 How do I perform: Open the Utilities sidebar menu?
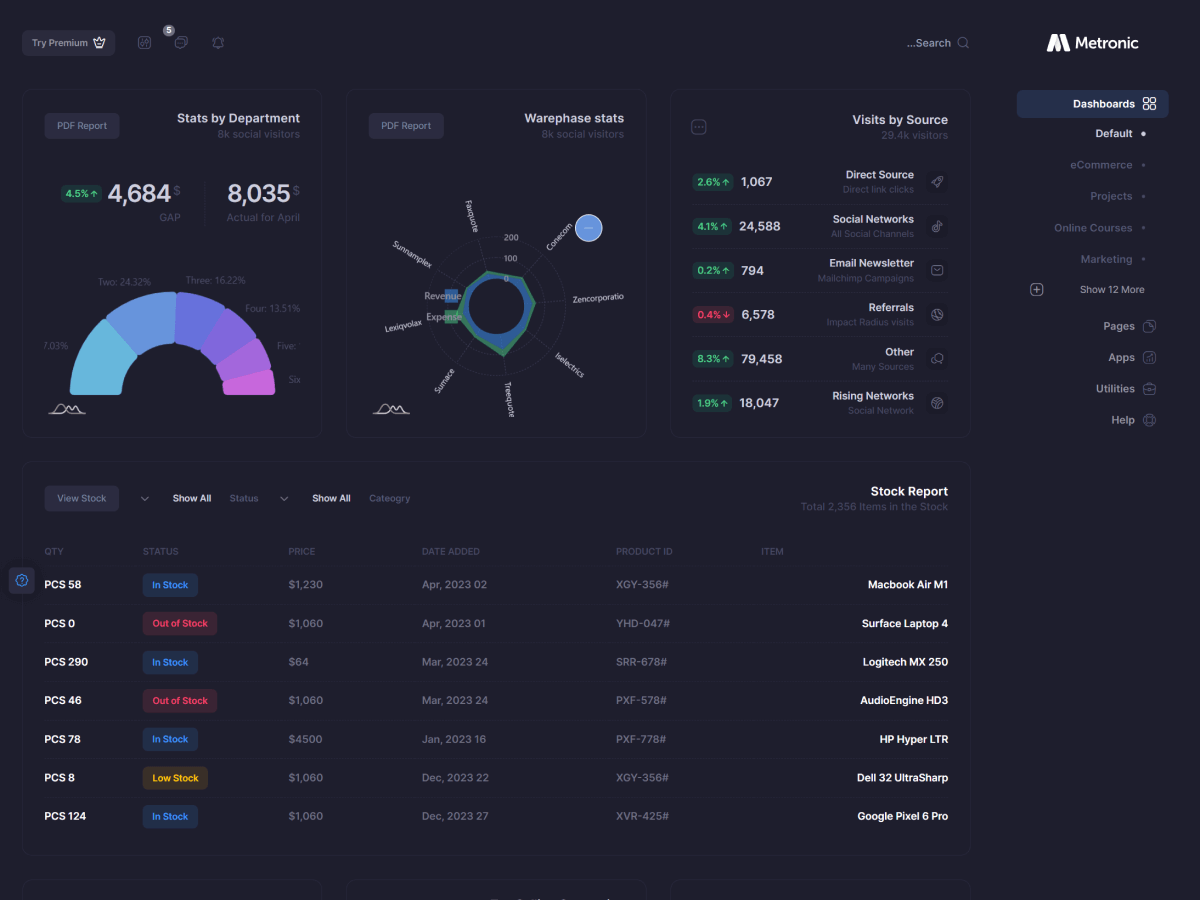pyautogui.click(x=1115, y=389)
